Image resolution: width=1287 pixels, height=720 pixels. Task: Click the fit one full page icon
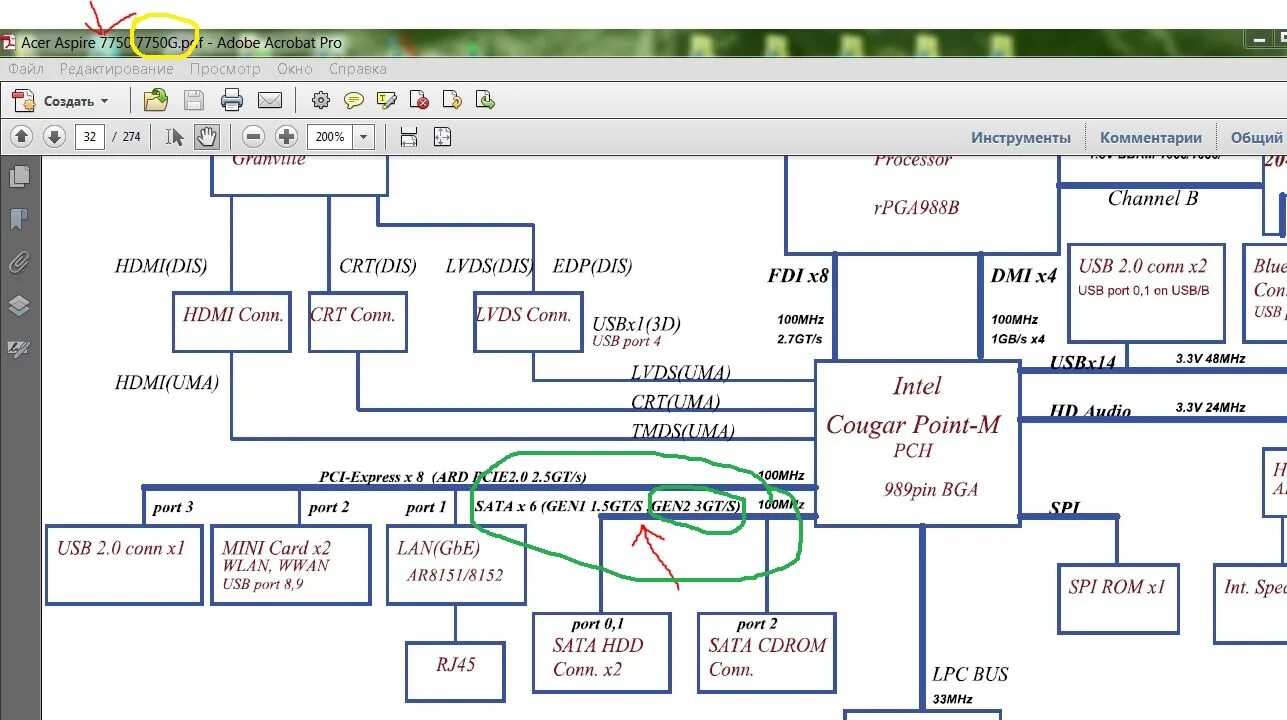pos(442,137)
